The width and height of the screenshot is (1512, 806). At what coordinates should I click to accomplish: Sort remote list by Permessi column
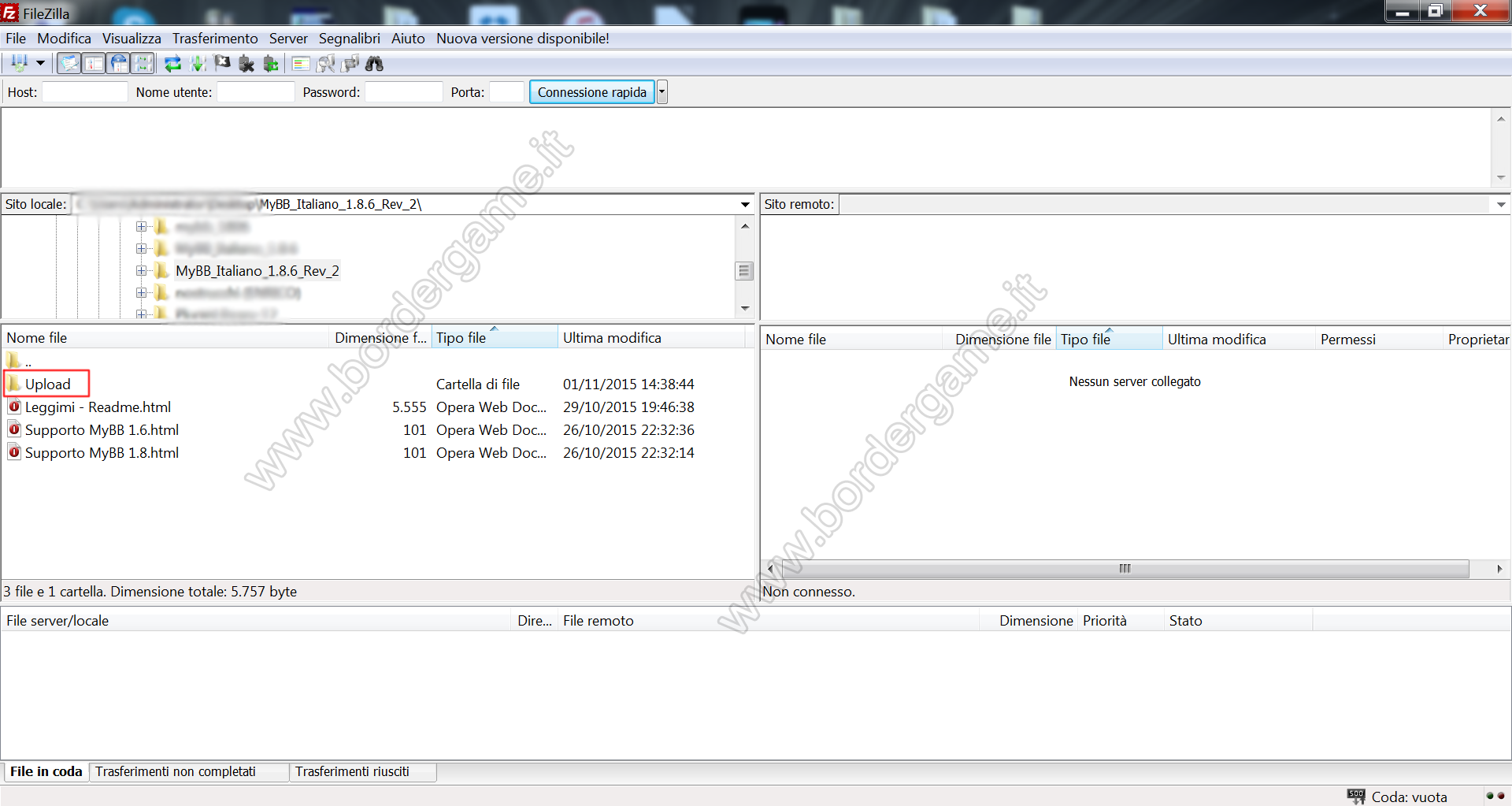(x=1379, y=339)
